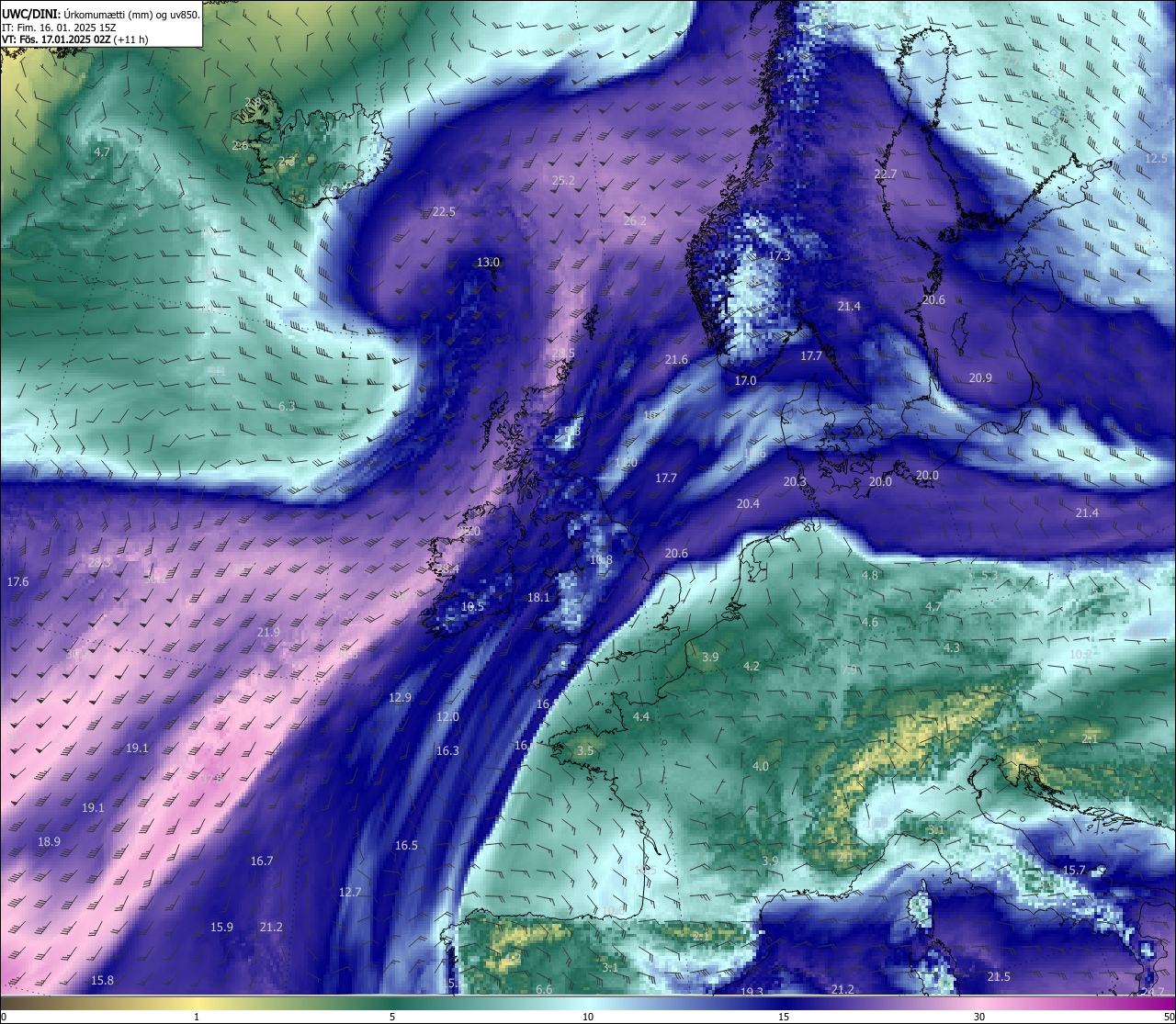Click the 13.0 value label

pyautogui.click(x=488, y=263)
